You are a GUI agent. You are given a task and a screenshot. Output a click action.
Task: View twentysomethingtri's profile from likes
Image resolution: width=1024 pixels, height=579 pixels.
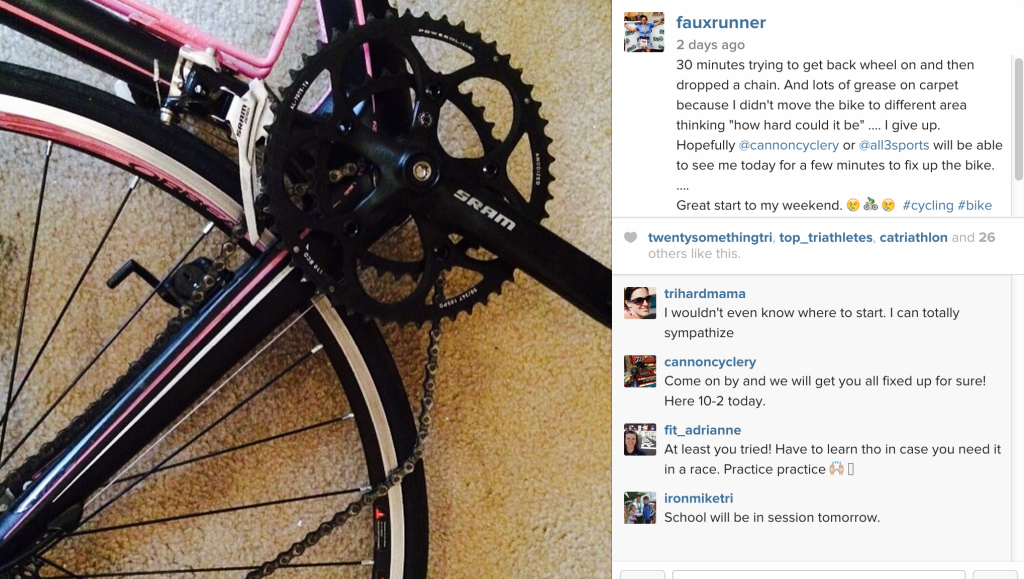pyautogui.click(x=710, y=238)
